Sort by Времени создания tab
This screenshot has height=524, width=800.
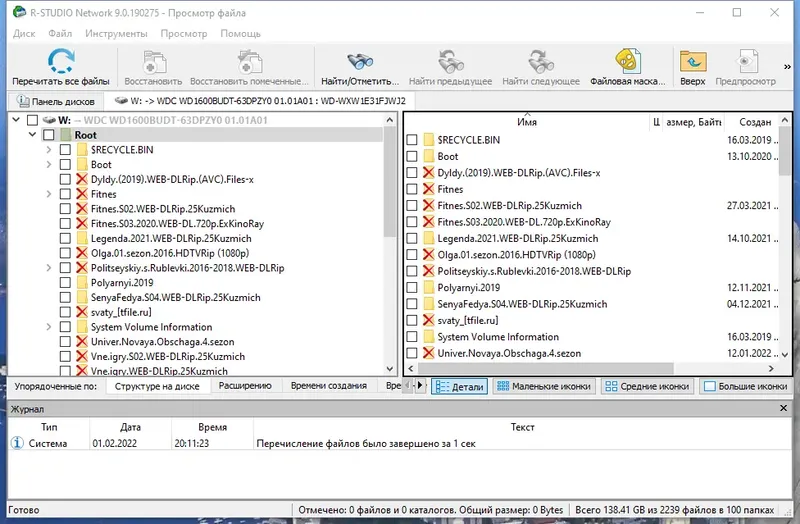point(329,386)
